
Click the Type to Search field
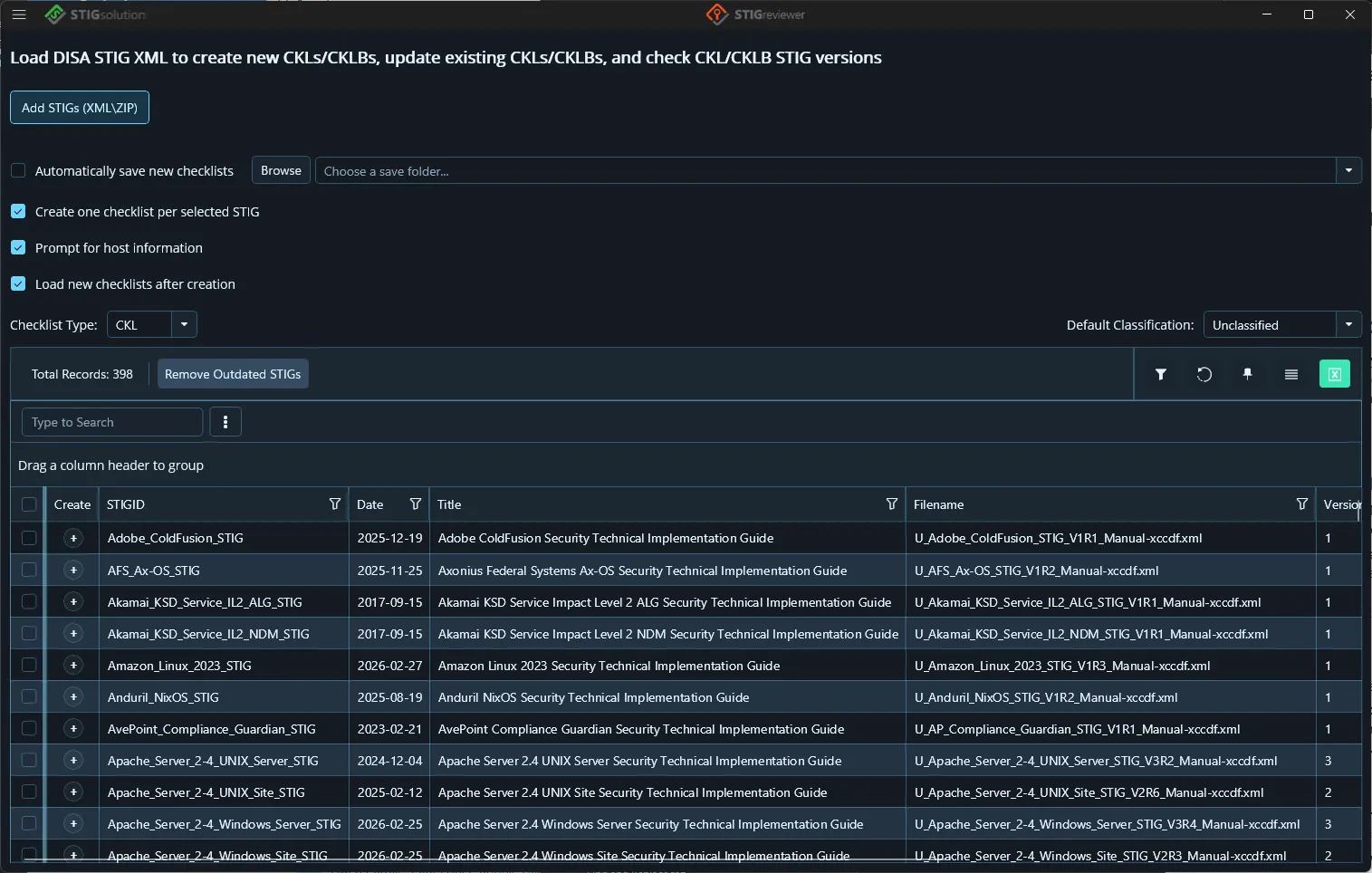coord(112,422)
